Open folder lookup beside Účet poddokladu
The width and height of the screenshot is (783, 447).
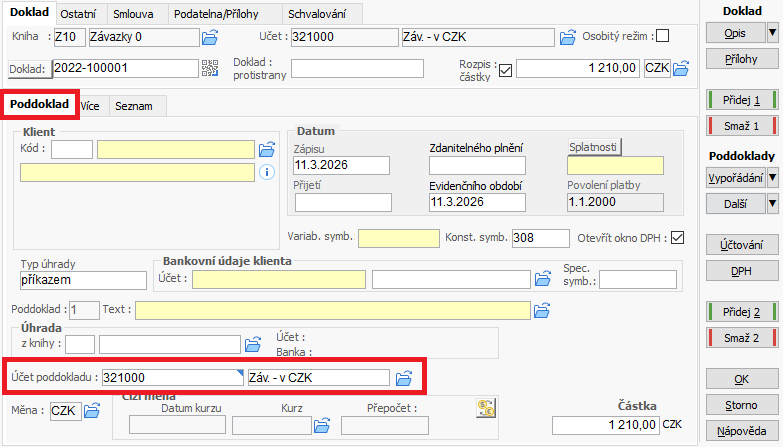pos(404,378)
